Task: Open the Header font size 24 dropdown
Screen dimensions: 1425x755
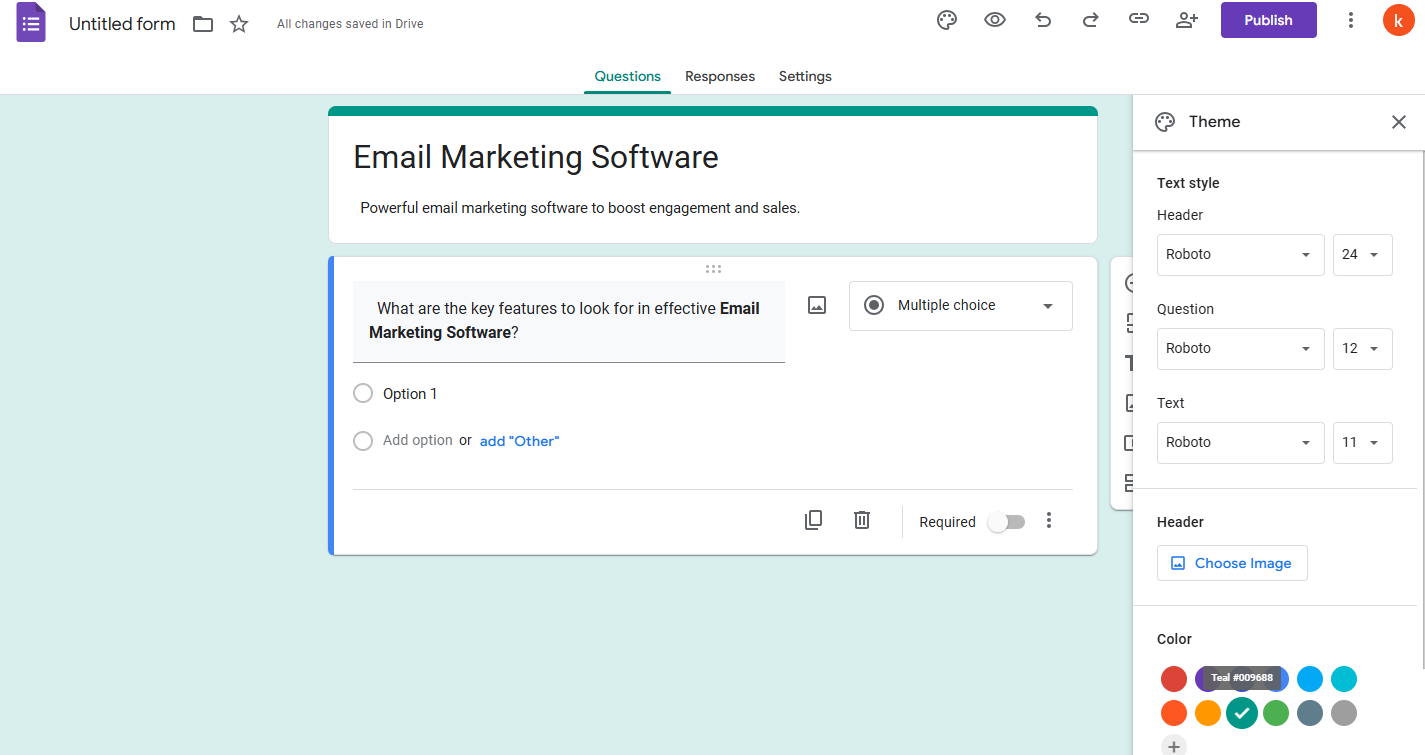Action: coord(1362,255)
